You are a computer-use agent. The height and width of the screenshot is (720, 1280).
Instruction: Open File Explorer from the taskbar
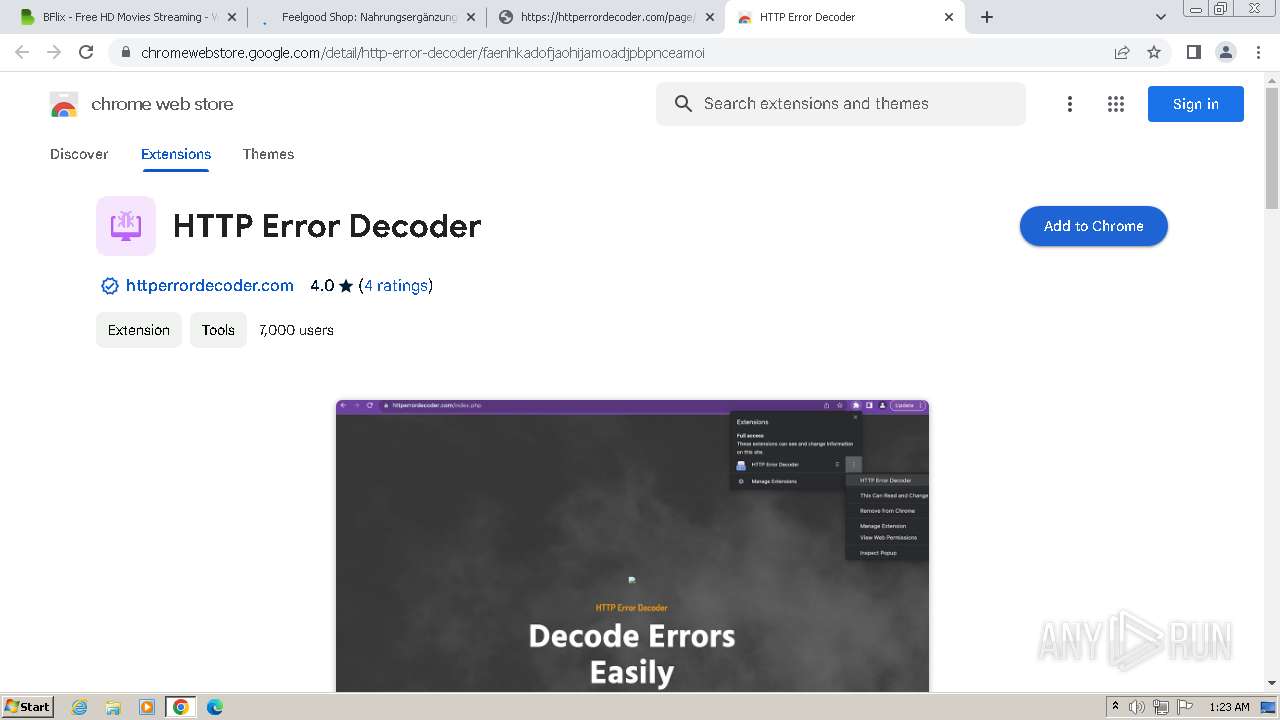click(x=113, y=707)
